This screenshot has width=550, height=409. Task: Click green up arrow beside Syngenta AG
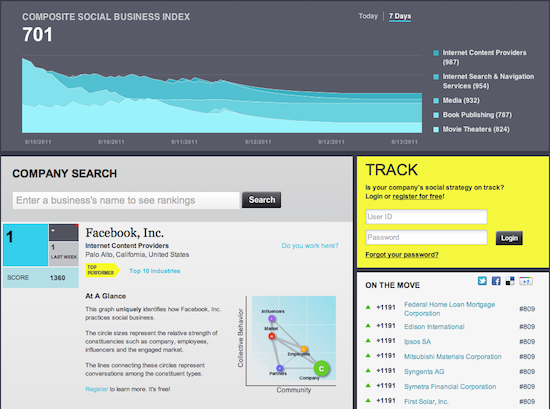pyautogui.click(x=368, y=370)
